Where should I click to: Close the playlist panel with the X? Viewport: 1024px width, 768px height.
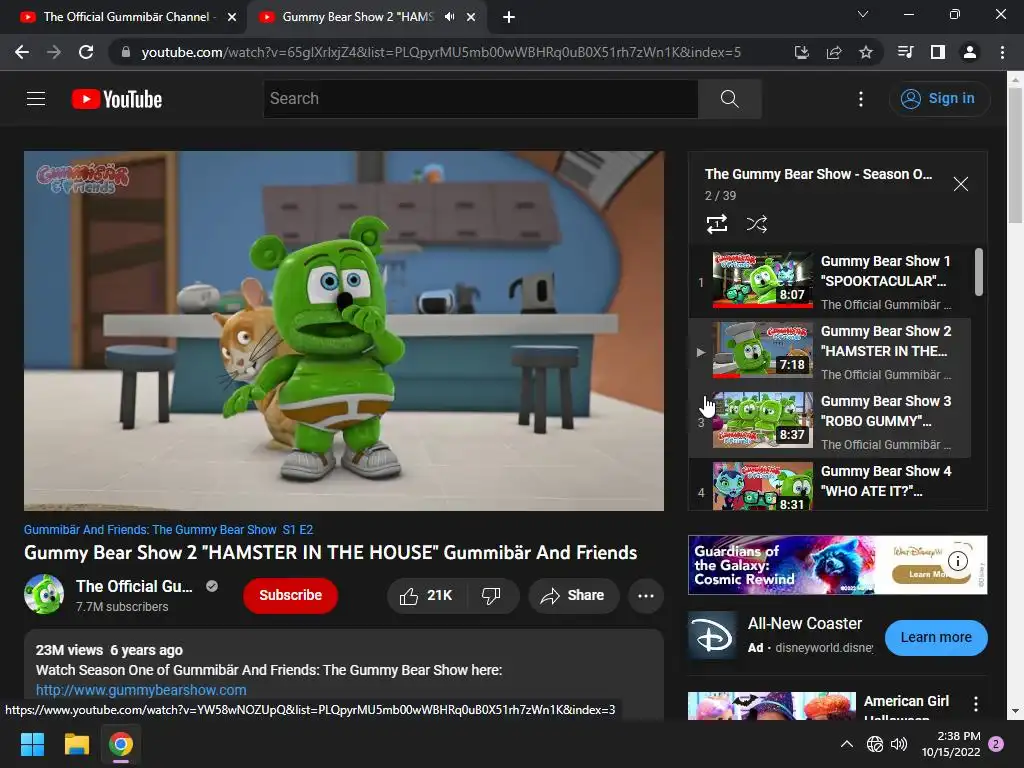pos(961,184)
